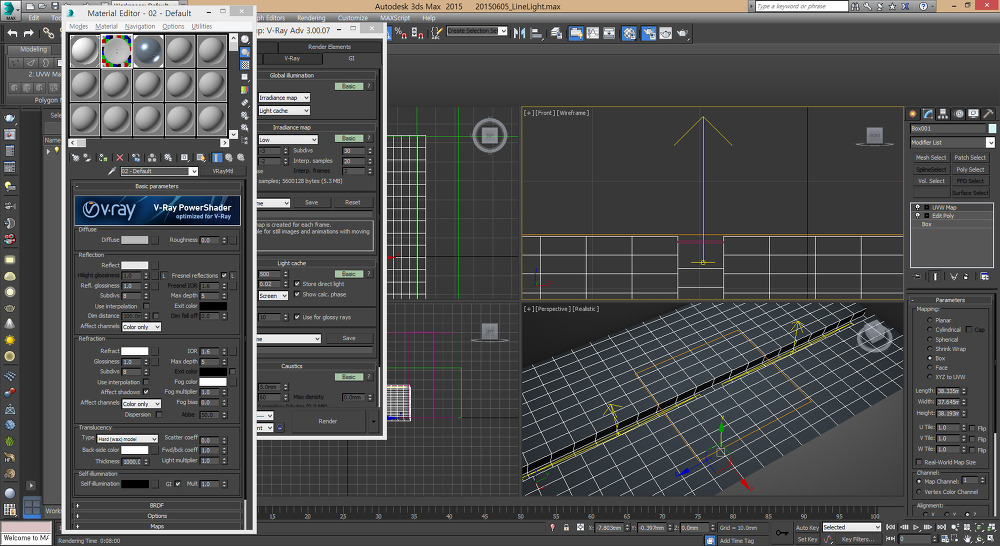
Task: Toggle the material editor Background checker icon
Action: click(245, 66)
